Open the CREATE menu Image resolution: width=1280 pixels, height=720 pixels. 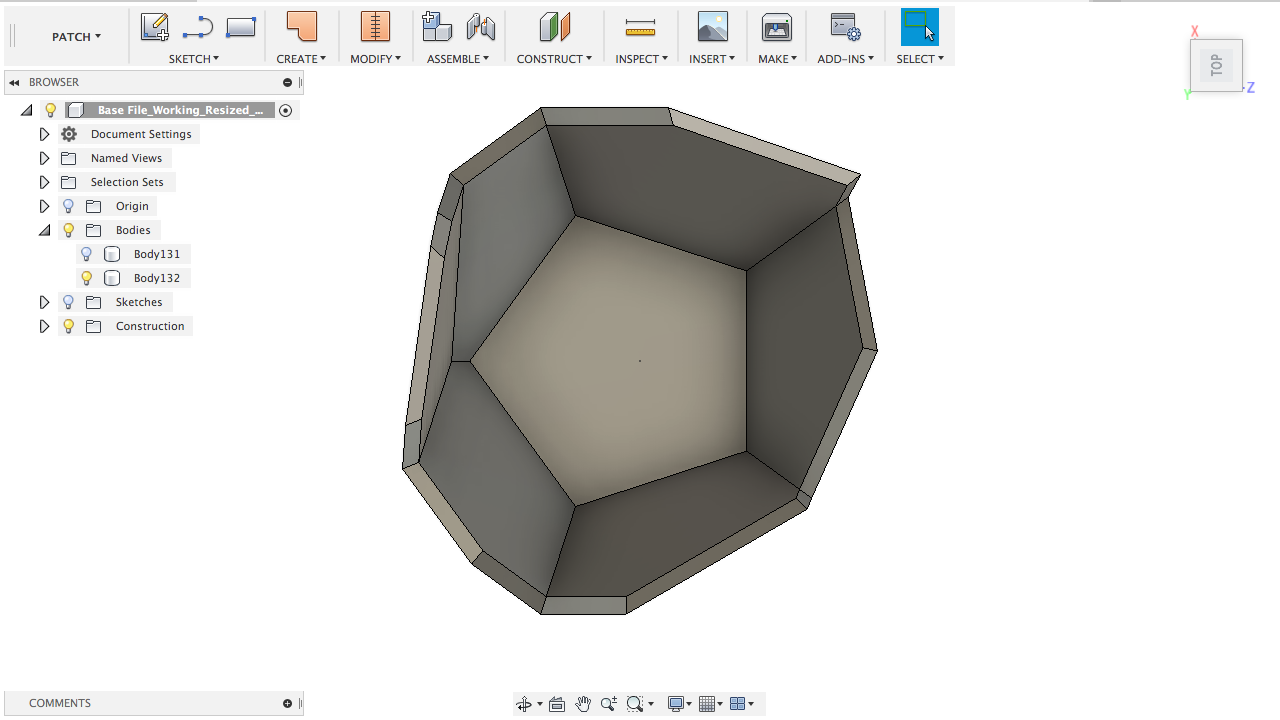301,59
